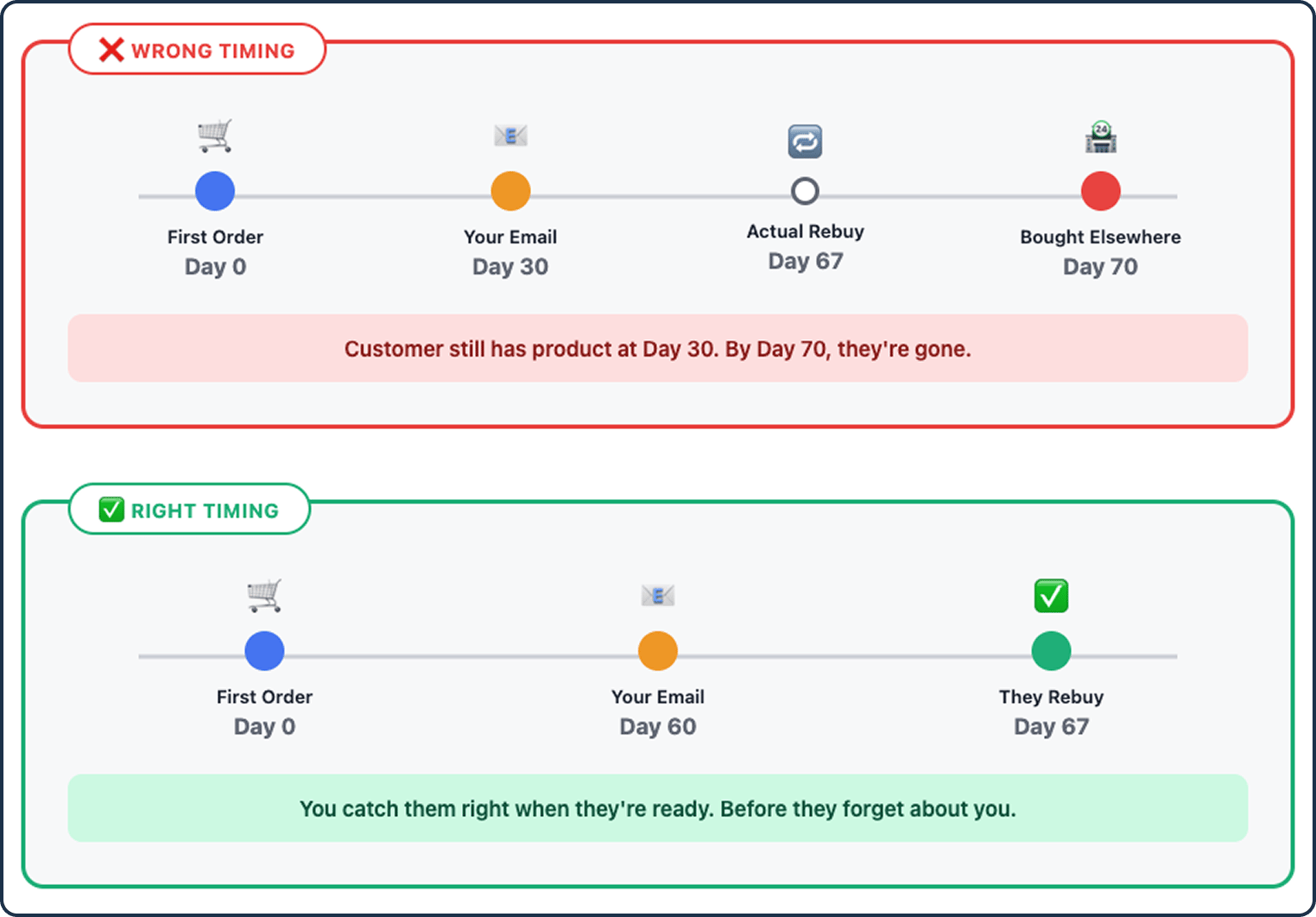Click the red X icon beside Wrong Timing

tap(111, 50)
